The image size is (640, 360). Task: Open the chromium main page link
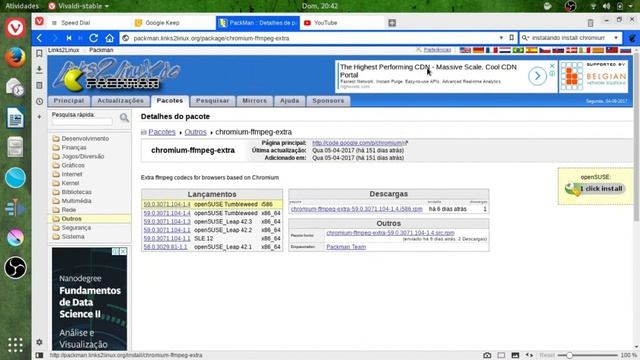[359, 143]
